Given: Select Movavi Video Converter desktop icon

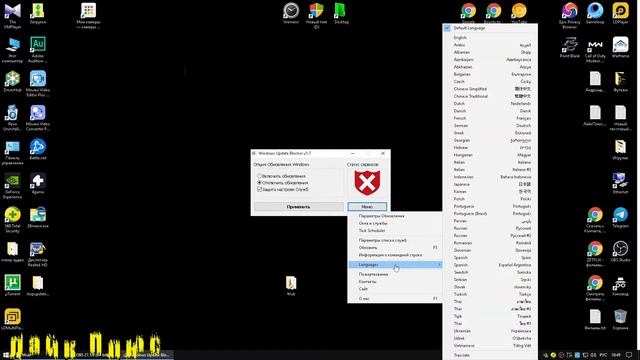Looking at the screenshot, I should pos(38,118).
